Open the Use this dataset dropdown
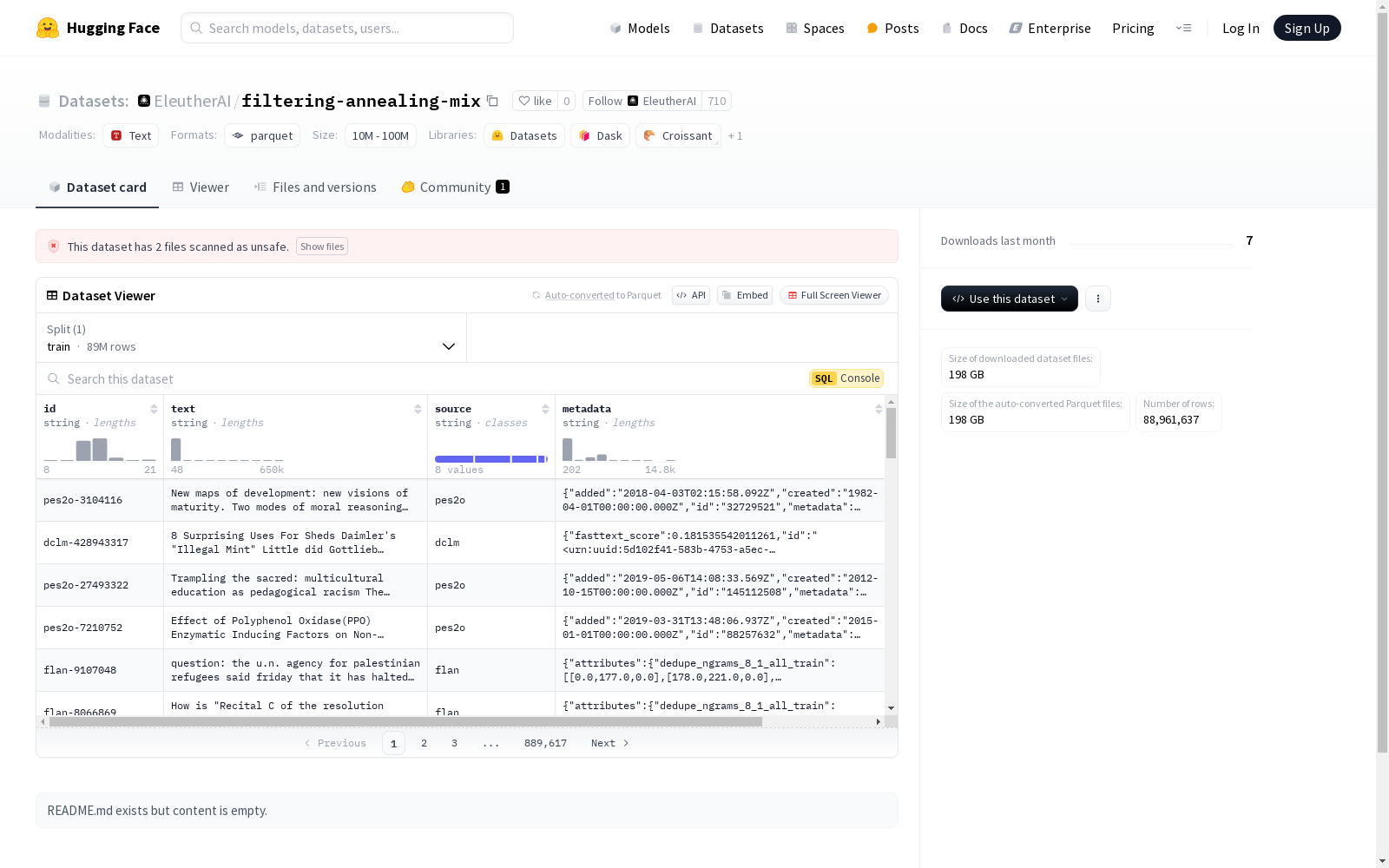 1010,299
